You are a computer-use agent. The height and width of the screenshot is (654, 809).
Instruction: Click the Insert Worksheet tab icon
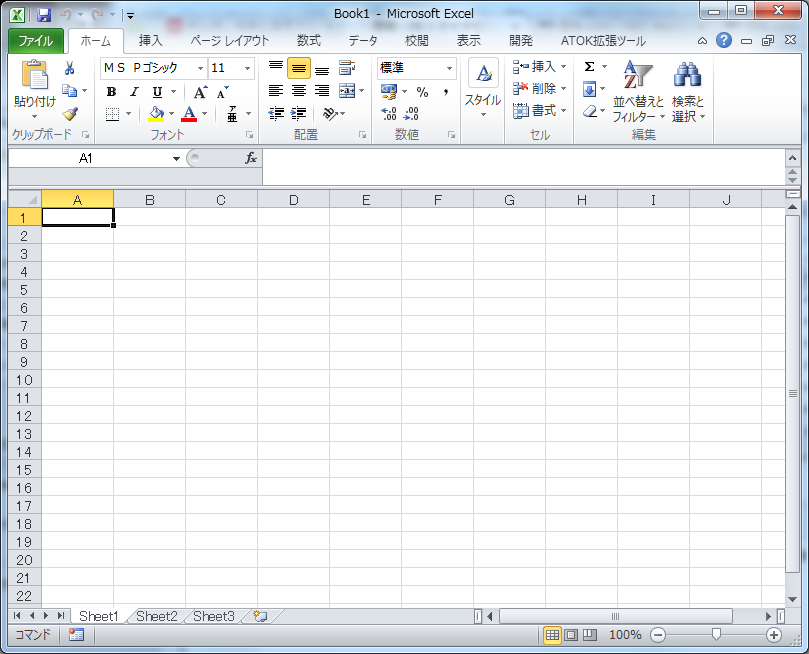pyautogui.click(x=261, y=616)
